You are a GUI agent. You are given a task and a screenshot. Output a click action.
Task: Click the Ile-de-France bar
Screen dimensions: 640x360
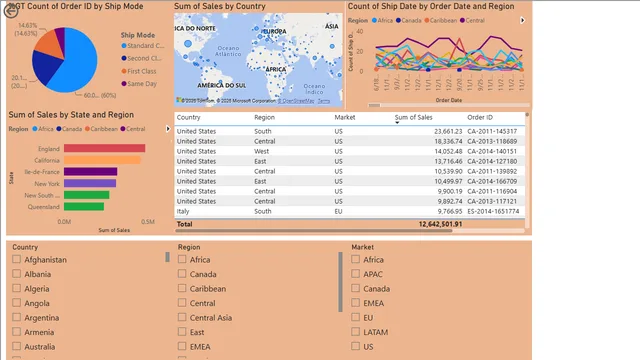coord(91,172)
